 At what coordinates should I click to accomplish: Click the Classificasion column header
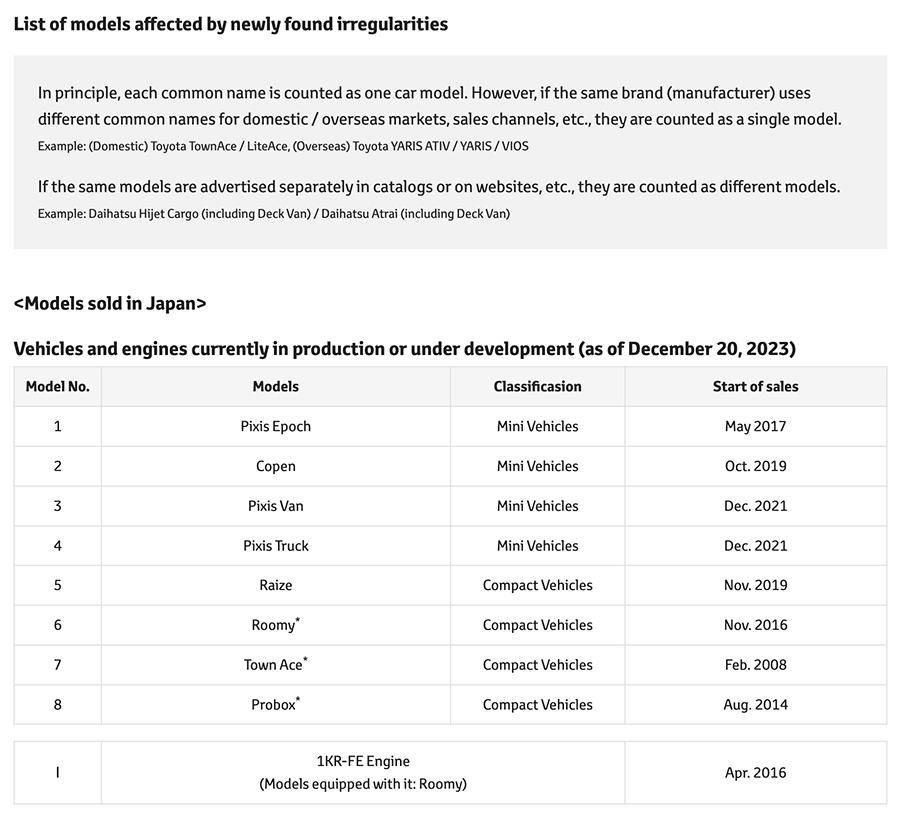click(x=537, y=386)
